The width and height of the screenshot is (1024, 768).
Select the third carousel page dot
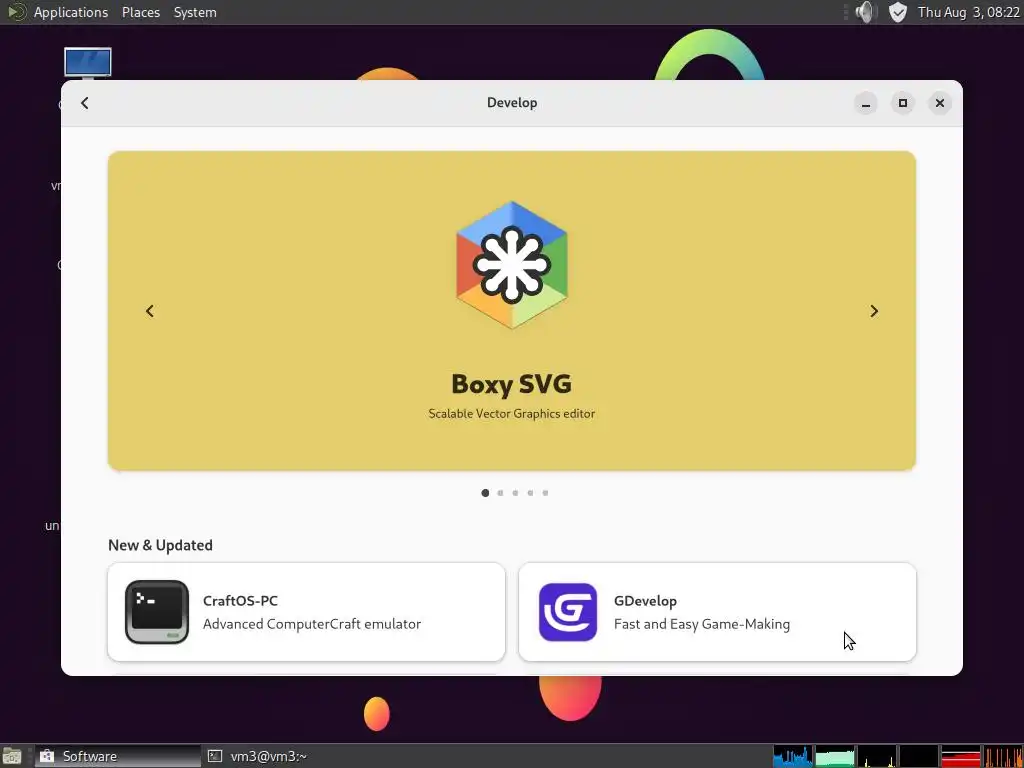(x=515, y=493)
